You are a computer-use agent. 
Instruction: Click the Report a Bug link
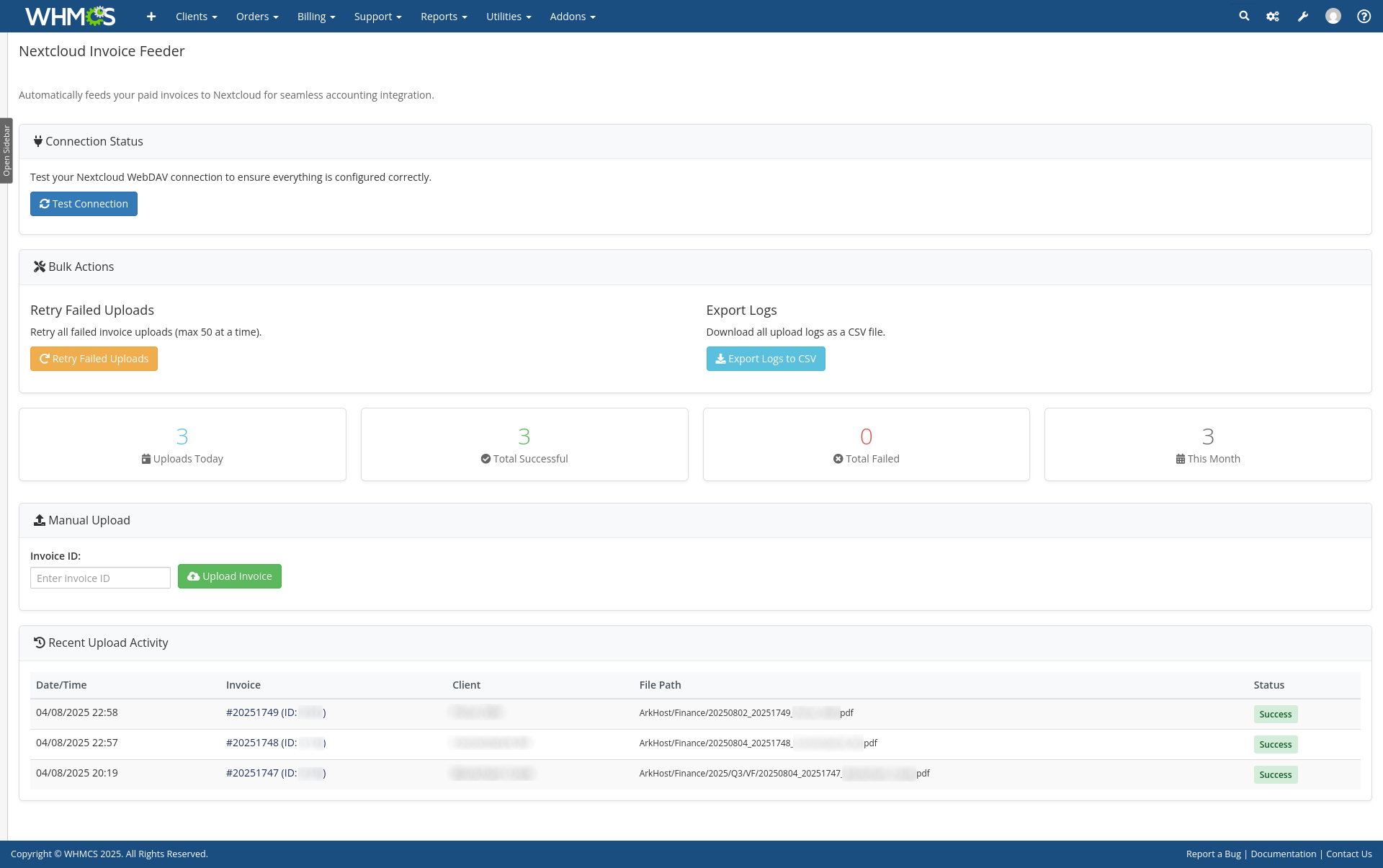click(x=1213, y=854)
